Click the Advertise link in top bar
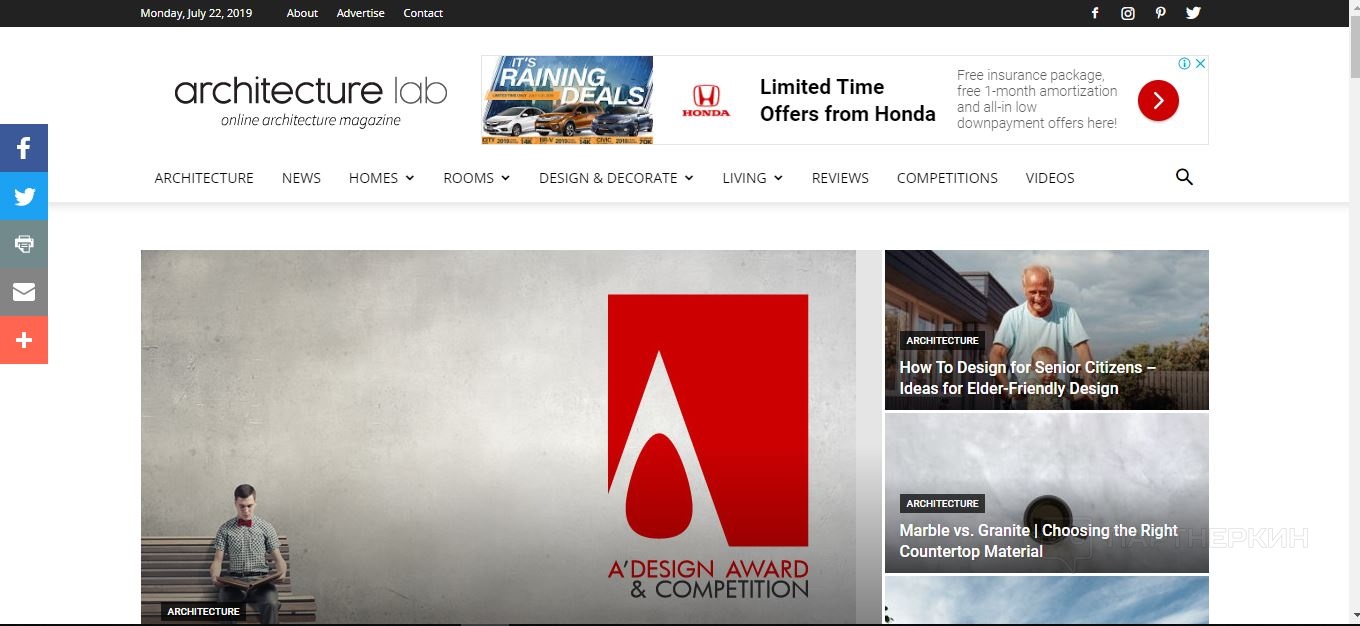The width and height of the screenshot is (1360, 626). point(360,13)
